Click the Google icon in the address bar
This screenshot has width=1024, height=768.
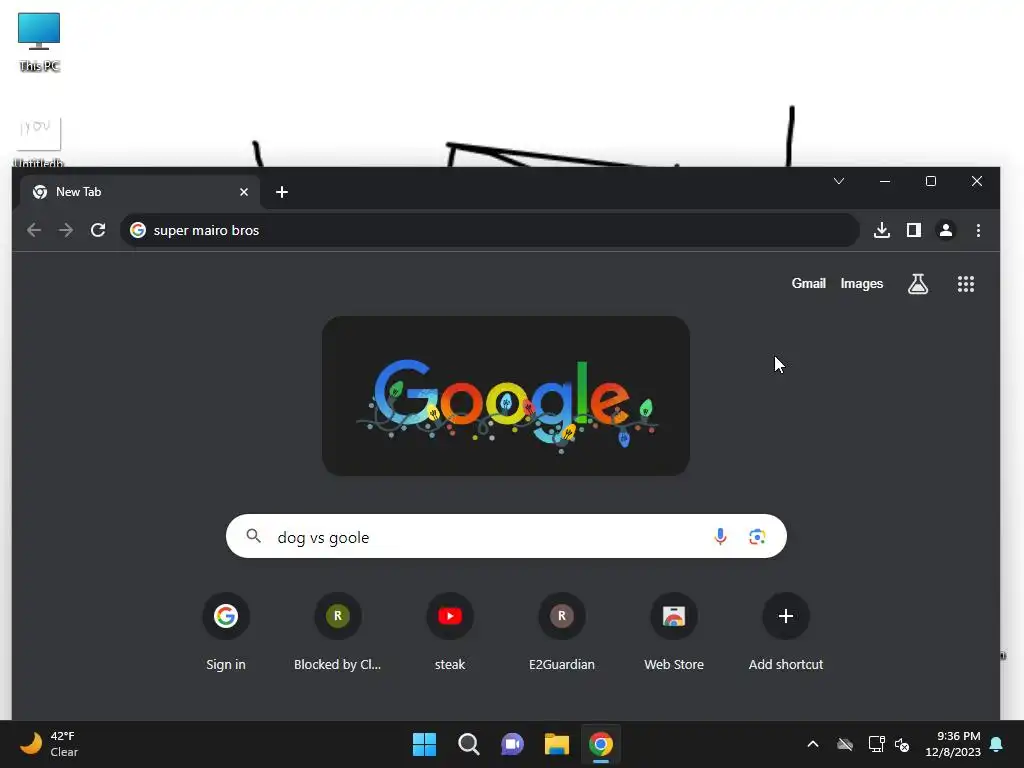point(138,230)
